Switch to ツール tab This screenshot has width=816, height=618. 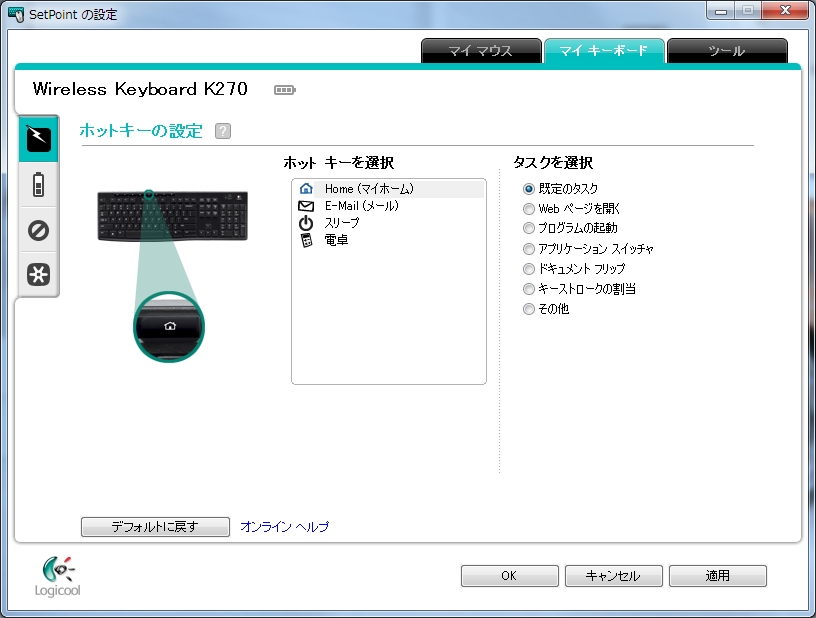pyautogui.click(x=727, y=51)
